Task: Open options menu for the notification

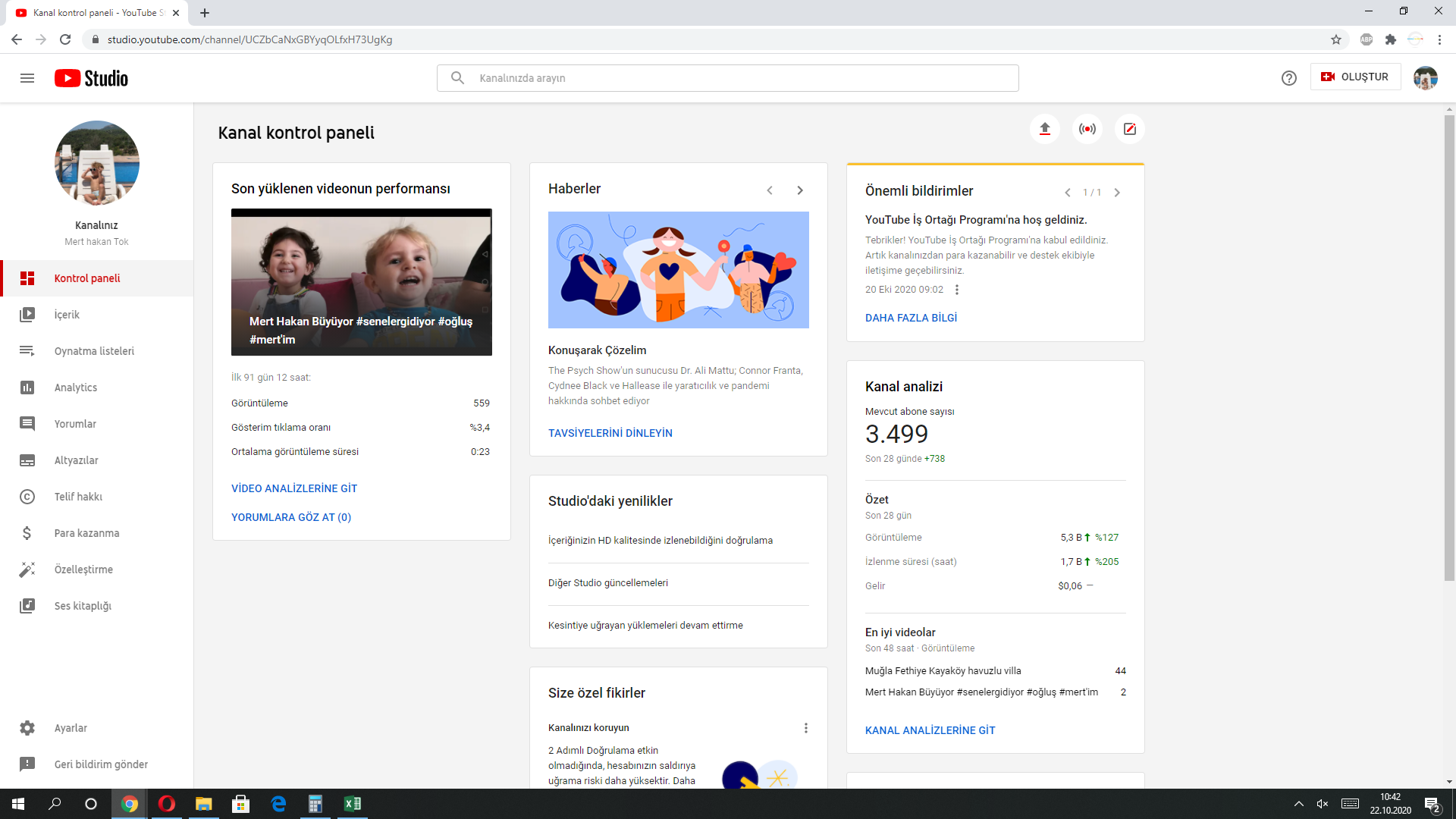Action: (957, 290)
